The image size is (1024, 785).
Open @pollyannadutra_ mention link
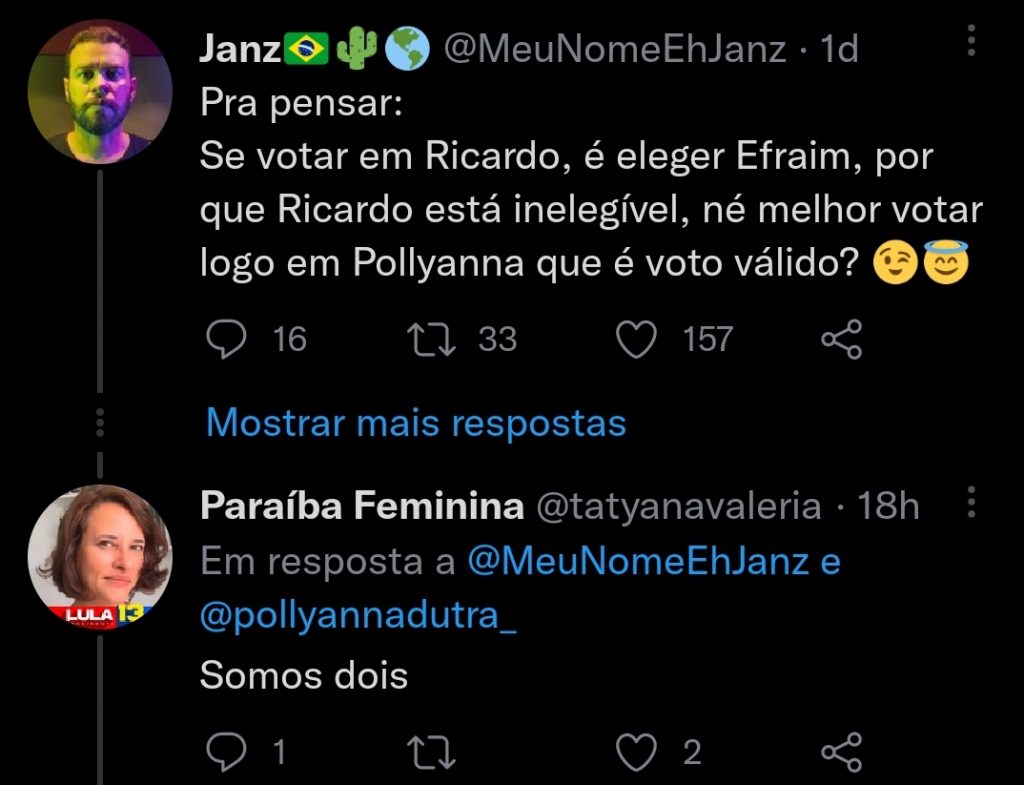[358, 616]
